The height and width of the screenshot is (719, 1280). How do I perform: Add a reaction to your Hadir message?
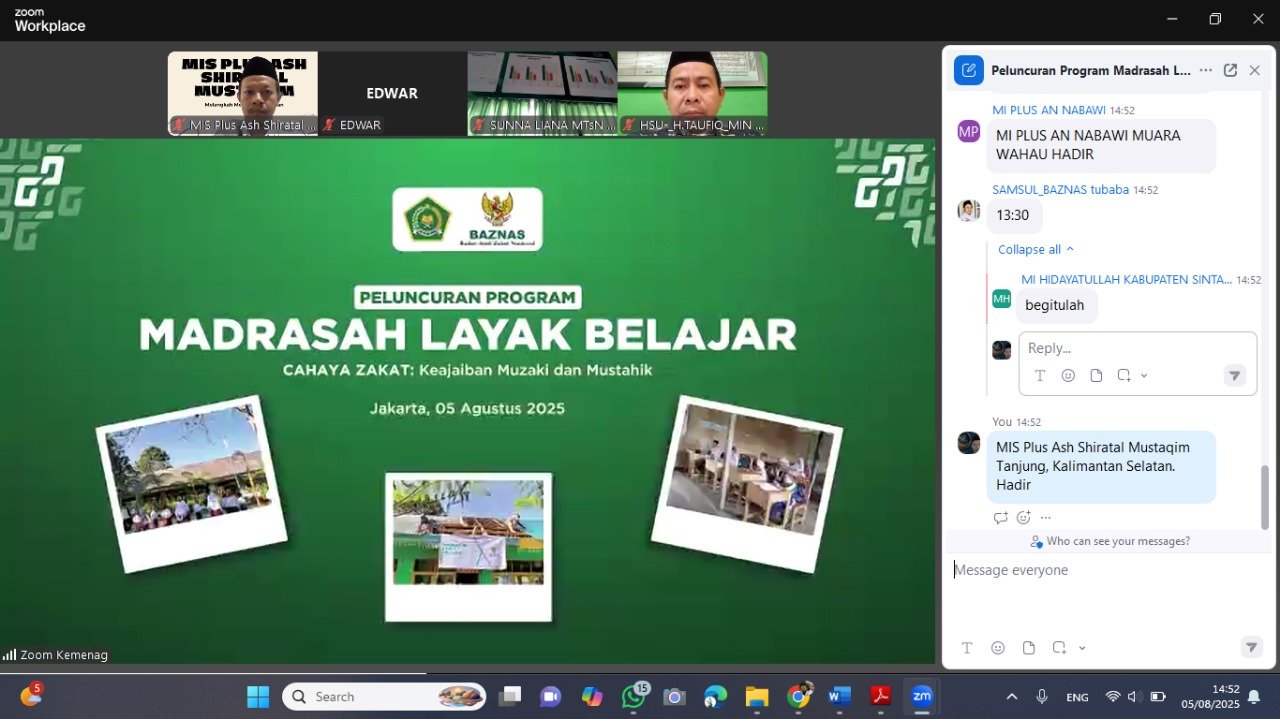click(1023, 518)
